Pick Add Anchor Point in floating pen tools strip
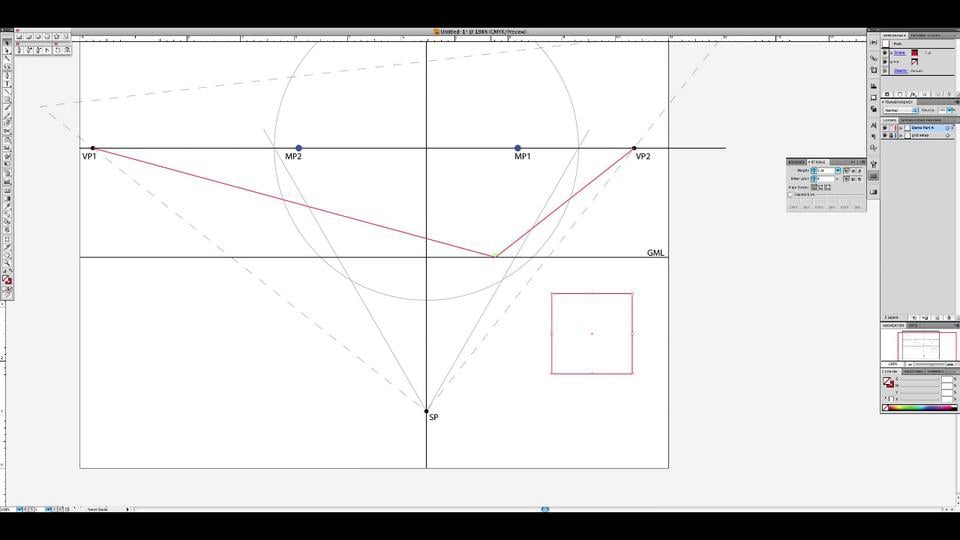 click(x=28, y=50)
